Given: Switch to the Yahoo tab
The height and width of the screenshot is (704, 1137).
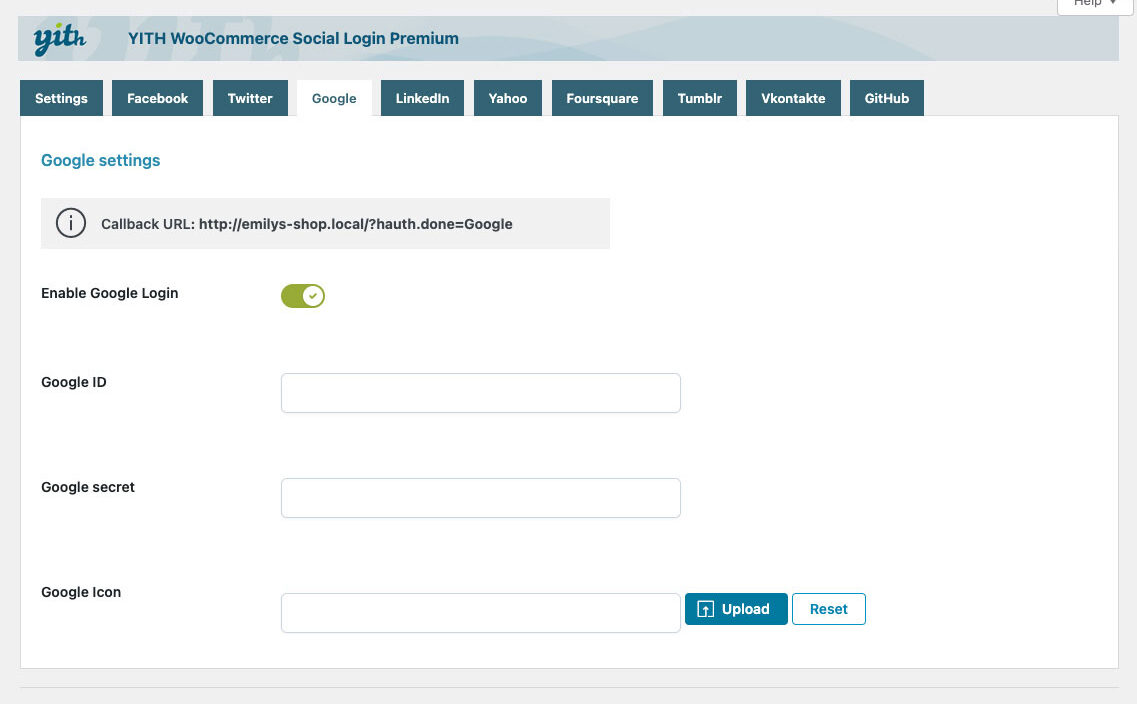Looking at the screenshot, I should [x=508, y=98].
